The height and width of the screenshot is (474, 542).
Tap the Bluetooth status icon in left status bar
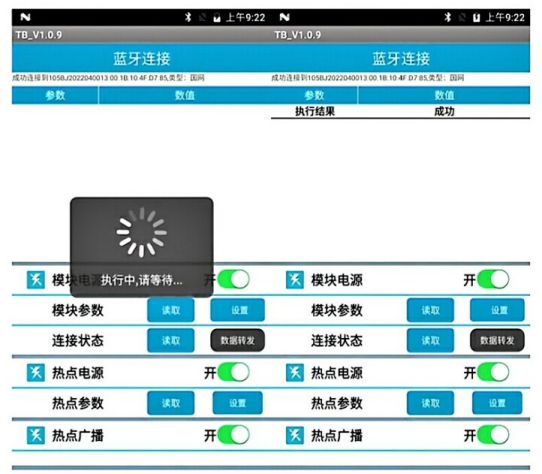click(188, 17)
